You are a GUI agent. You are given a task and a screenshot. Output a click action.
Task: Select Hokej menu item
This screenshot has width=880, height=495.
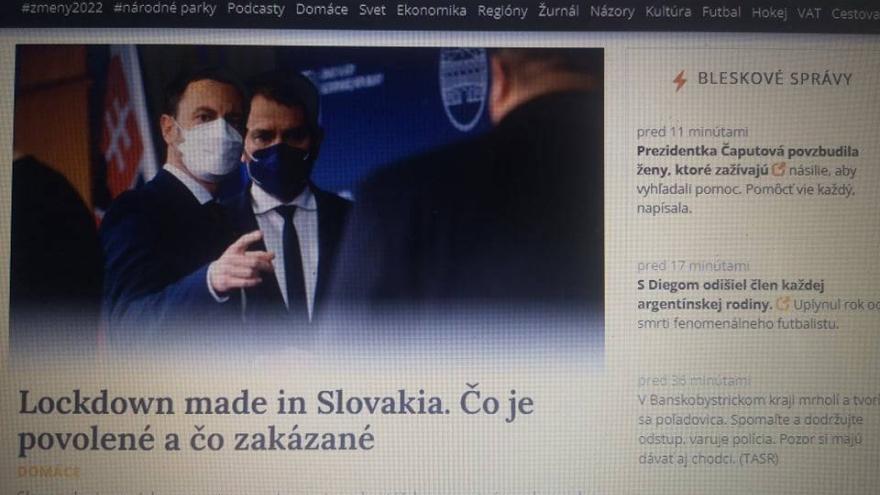pos(769,12)
